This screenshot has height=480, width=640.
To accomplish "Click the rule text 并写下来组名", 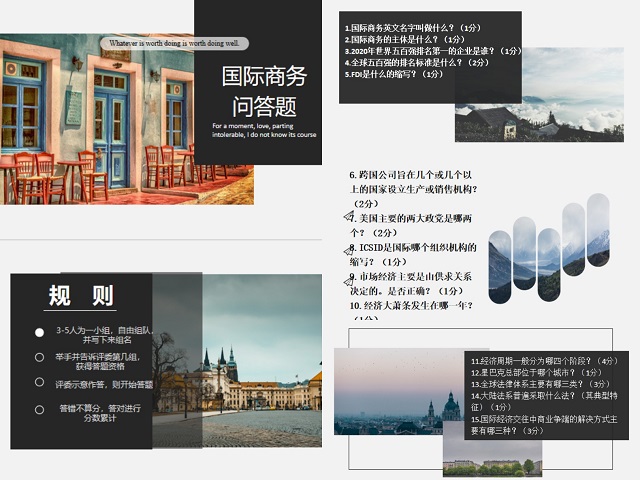I will tap(107, 340).
